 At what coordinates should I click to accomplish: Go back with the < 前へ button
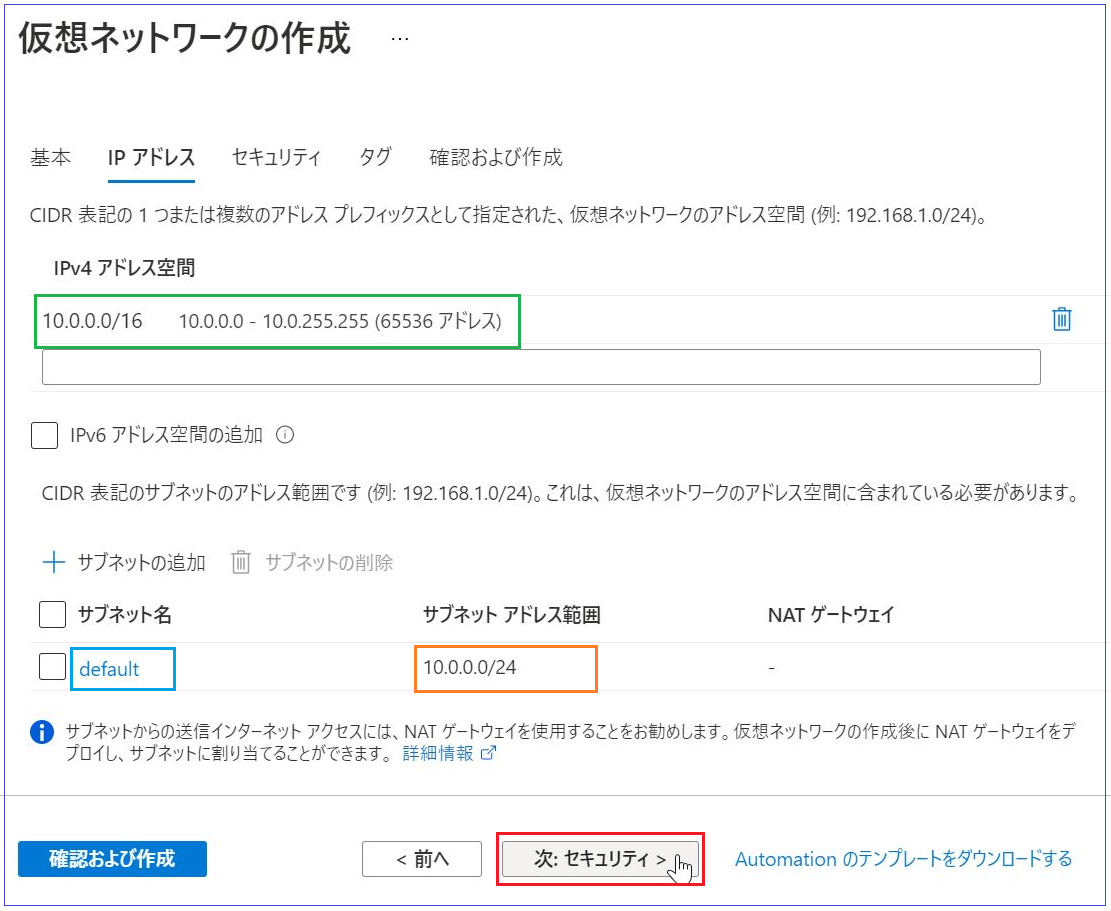[x=422, y=859]
